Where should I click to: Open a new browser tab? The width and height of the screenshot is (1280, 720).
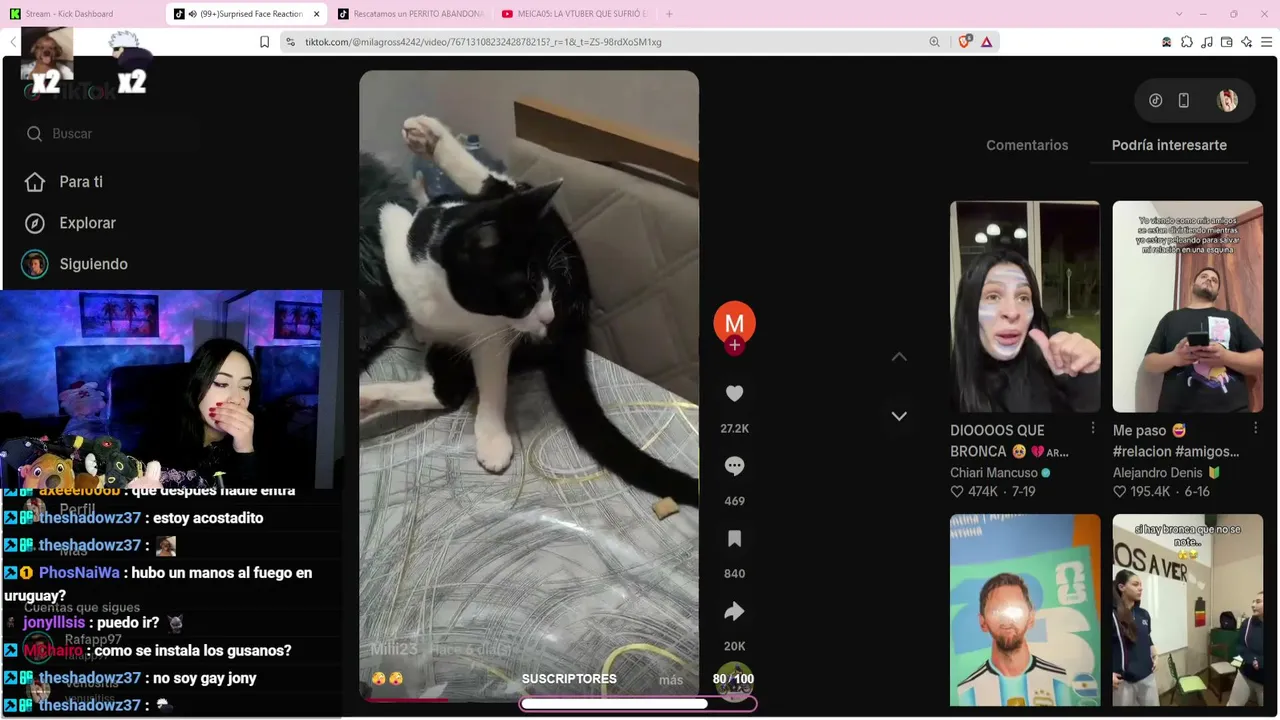click(669, 14)
